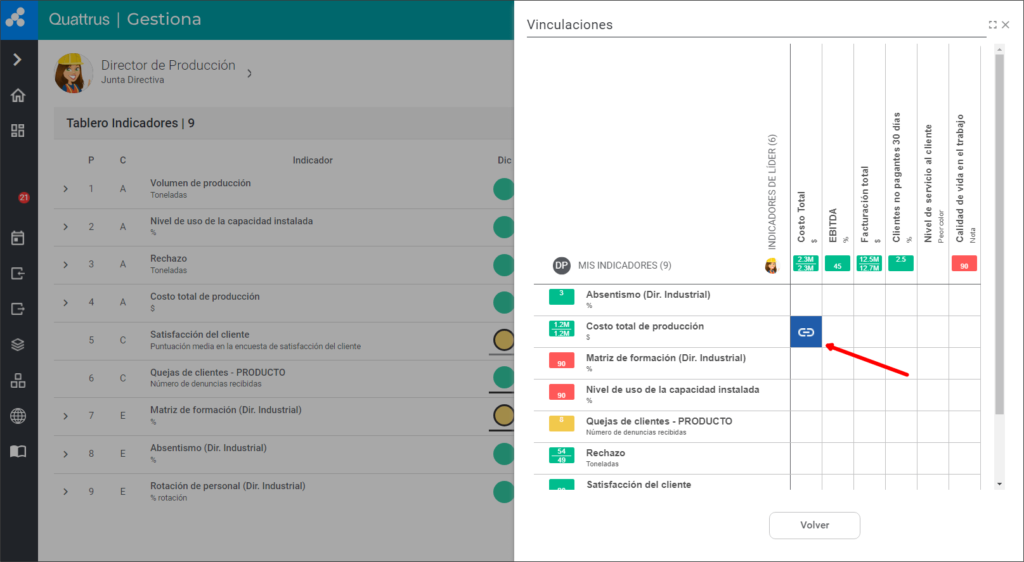1024x562 pixels.
Task: Click yellow status circle for Matriz de formación row 7
Action: tap(504, 416)
